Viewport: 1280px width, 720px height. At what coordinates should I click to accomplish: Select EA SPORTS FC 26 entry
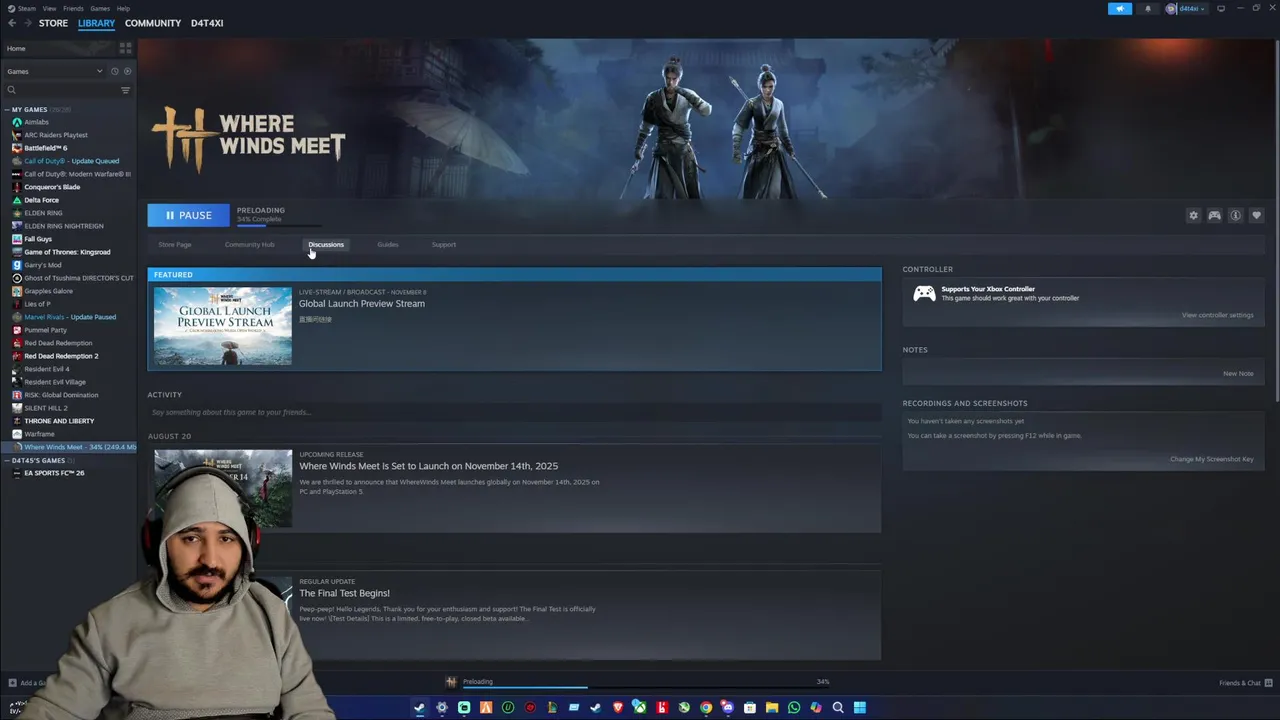point(54,473)
